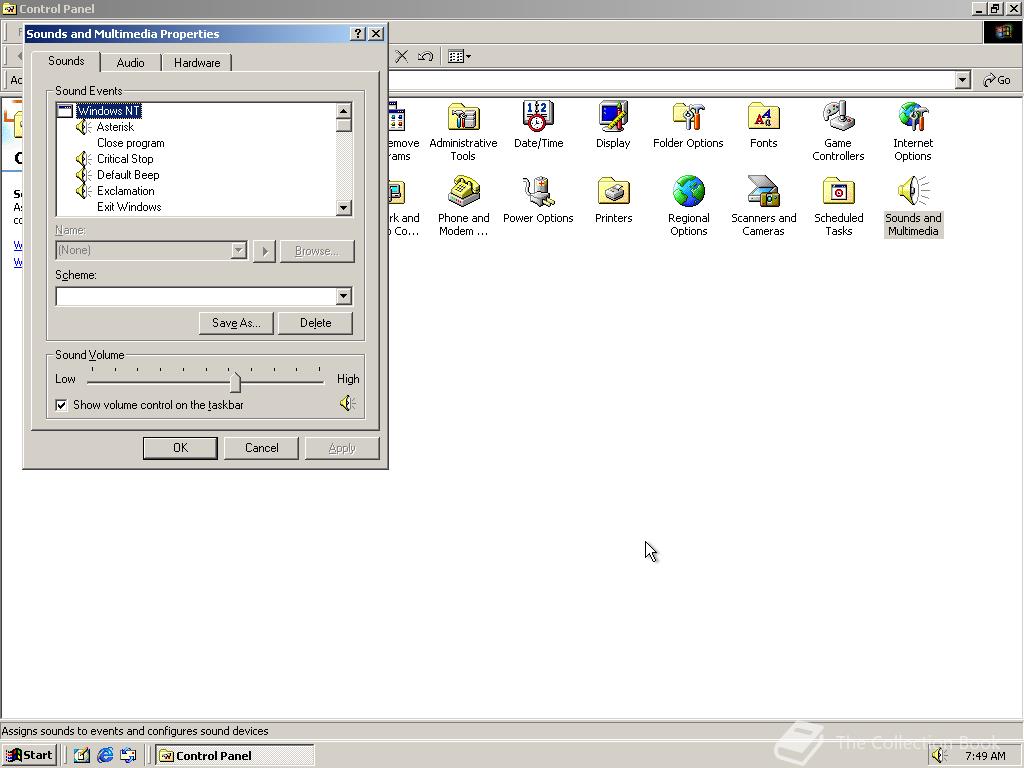Click the Delete (X) toolbar icon
The image size is (1024, 768).
click(x=402, y=56)
